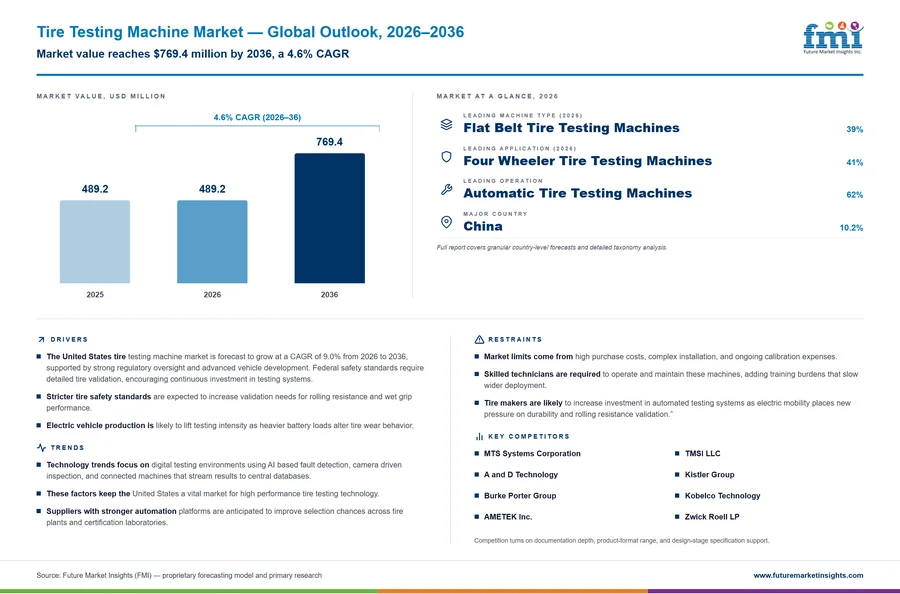The width and height of the screenshot is (900, 594).
Task: Click the bar chart icon next to Key Competitors
Action: pyautogui.click(x=479, y=437)
